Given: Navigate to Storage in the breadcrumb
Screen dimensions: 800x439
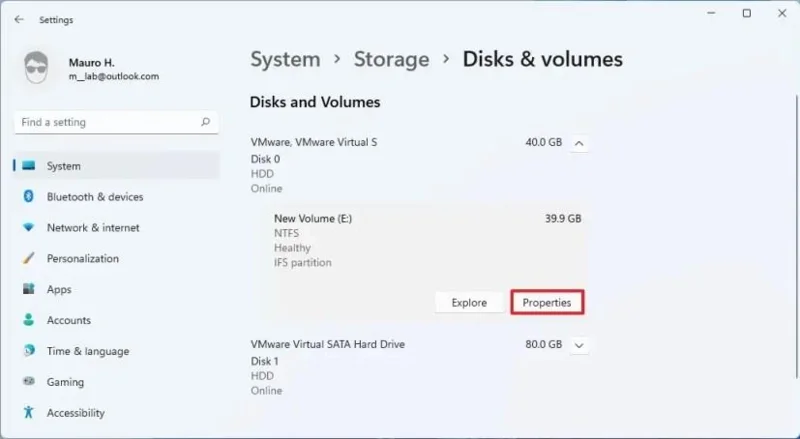Looking at the screenshot, I should [391, 59].
